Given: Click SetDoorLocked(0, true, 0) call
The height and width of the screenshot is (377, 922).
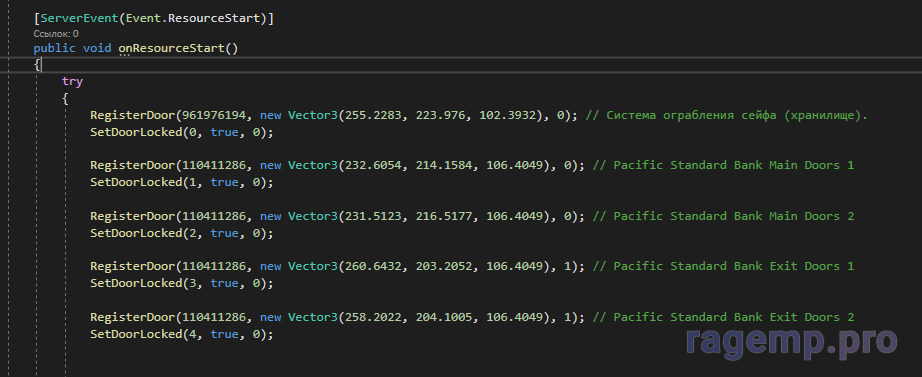Looking at the screenshot, I should [x=182, y=132].
